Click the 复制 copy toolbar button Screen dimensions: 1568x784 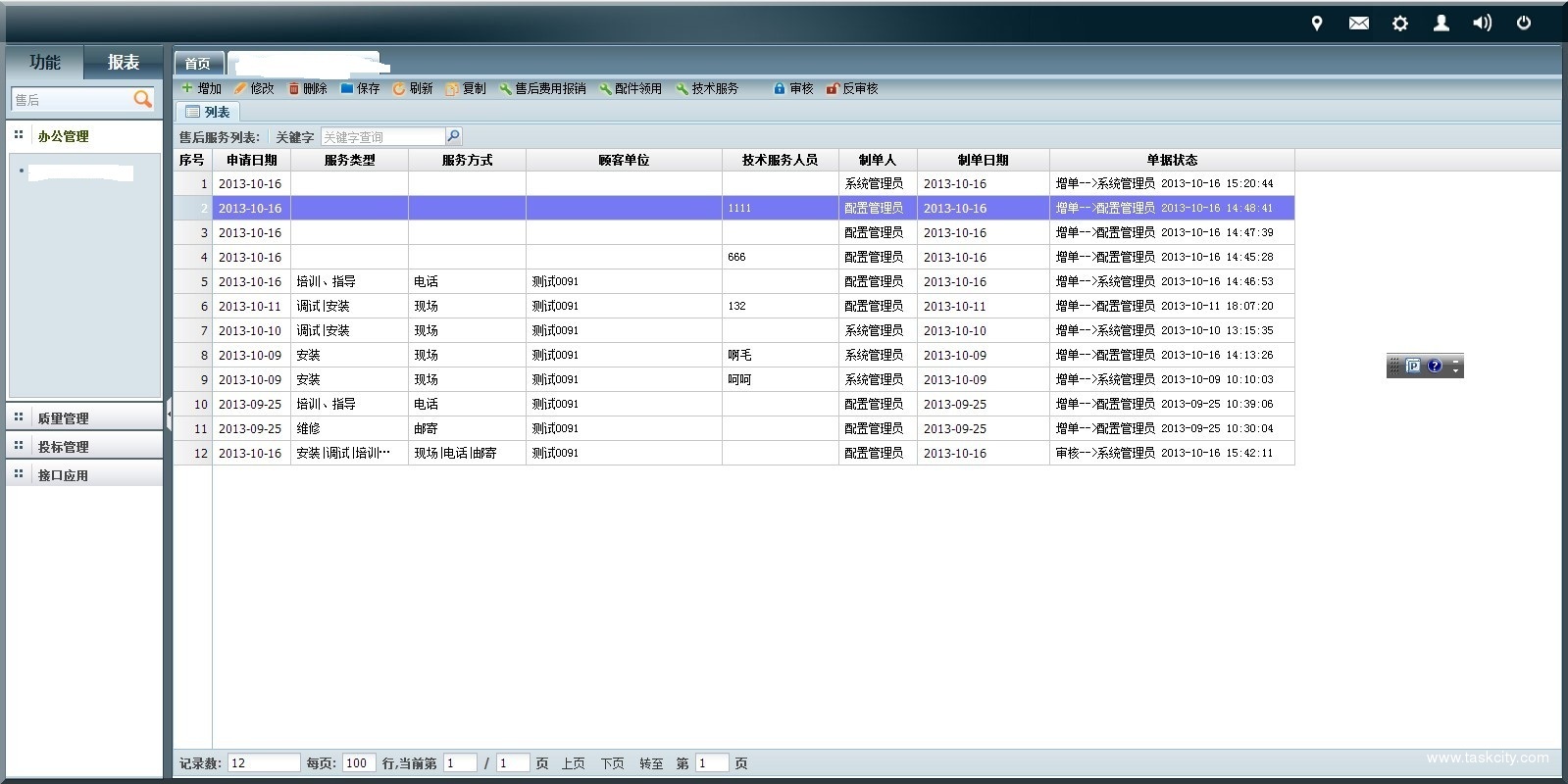466,88
